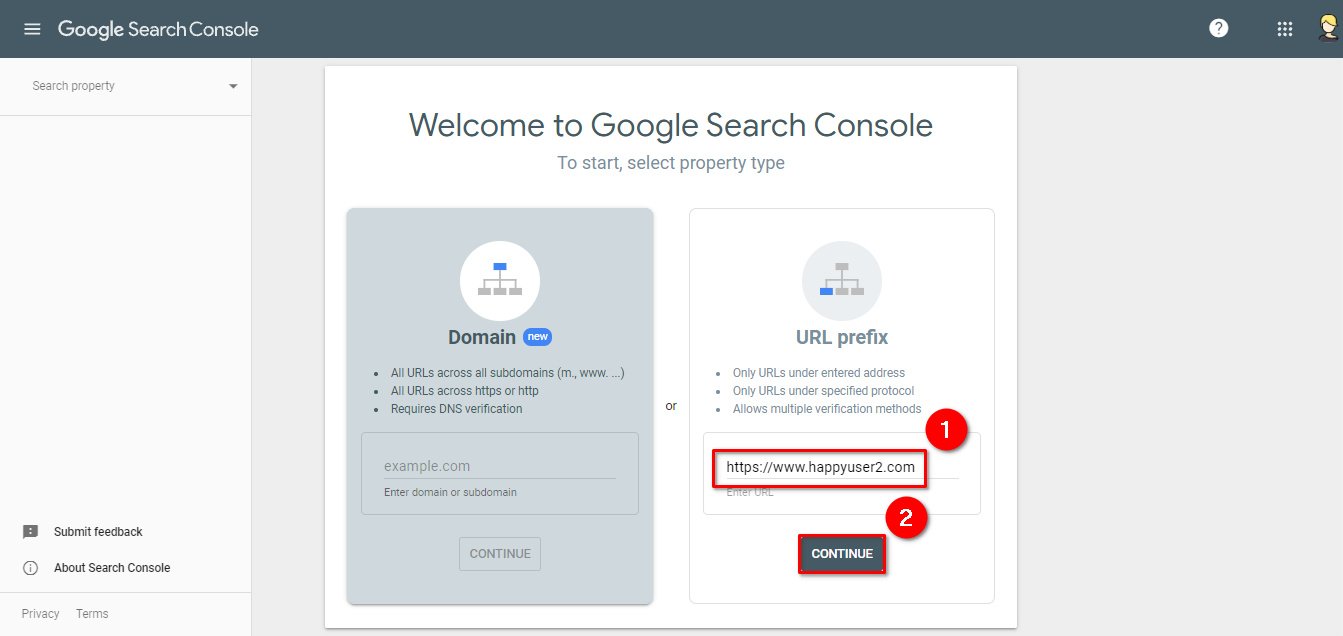1343x636 pixels.
Task: Click 'Welcome to Google Search Console' heading
Action: (x=671, y=125)
